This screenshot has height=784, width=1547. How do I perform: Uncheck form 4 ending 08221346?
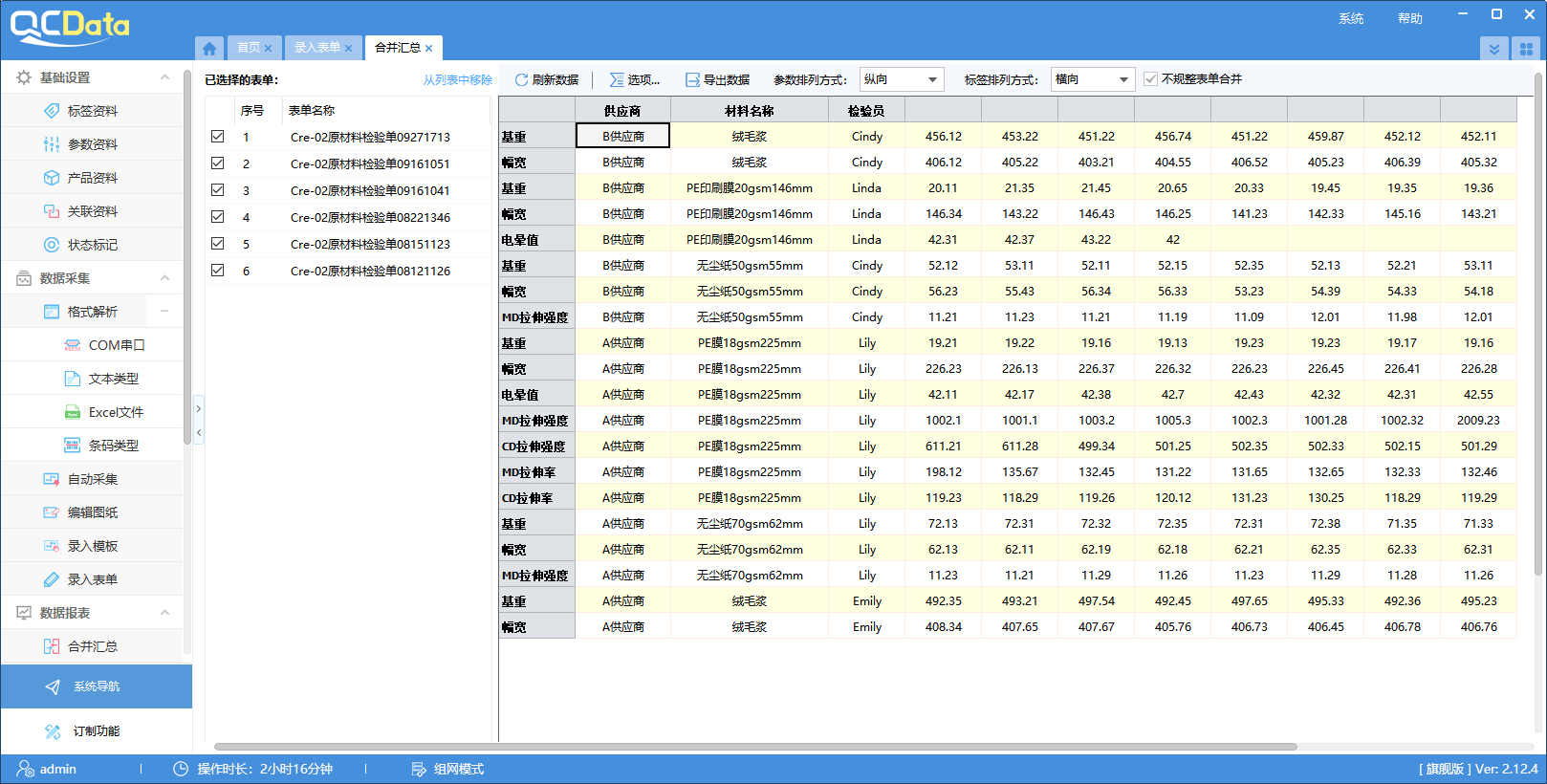point(218,217)
